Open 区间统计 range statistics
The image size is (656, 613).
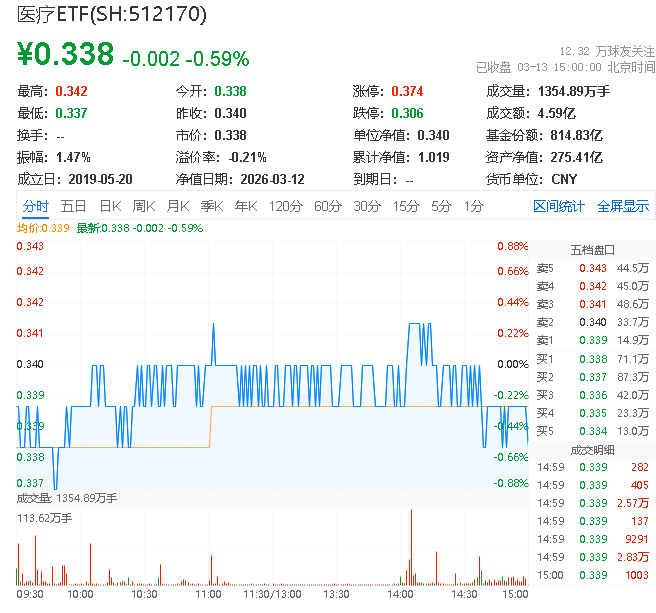coord(558,206)
